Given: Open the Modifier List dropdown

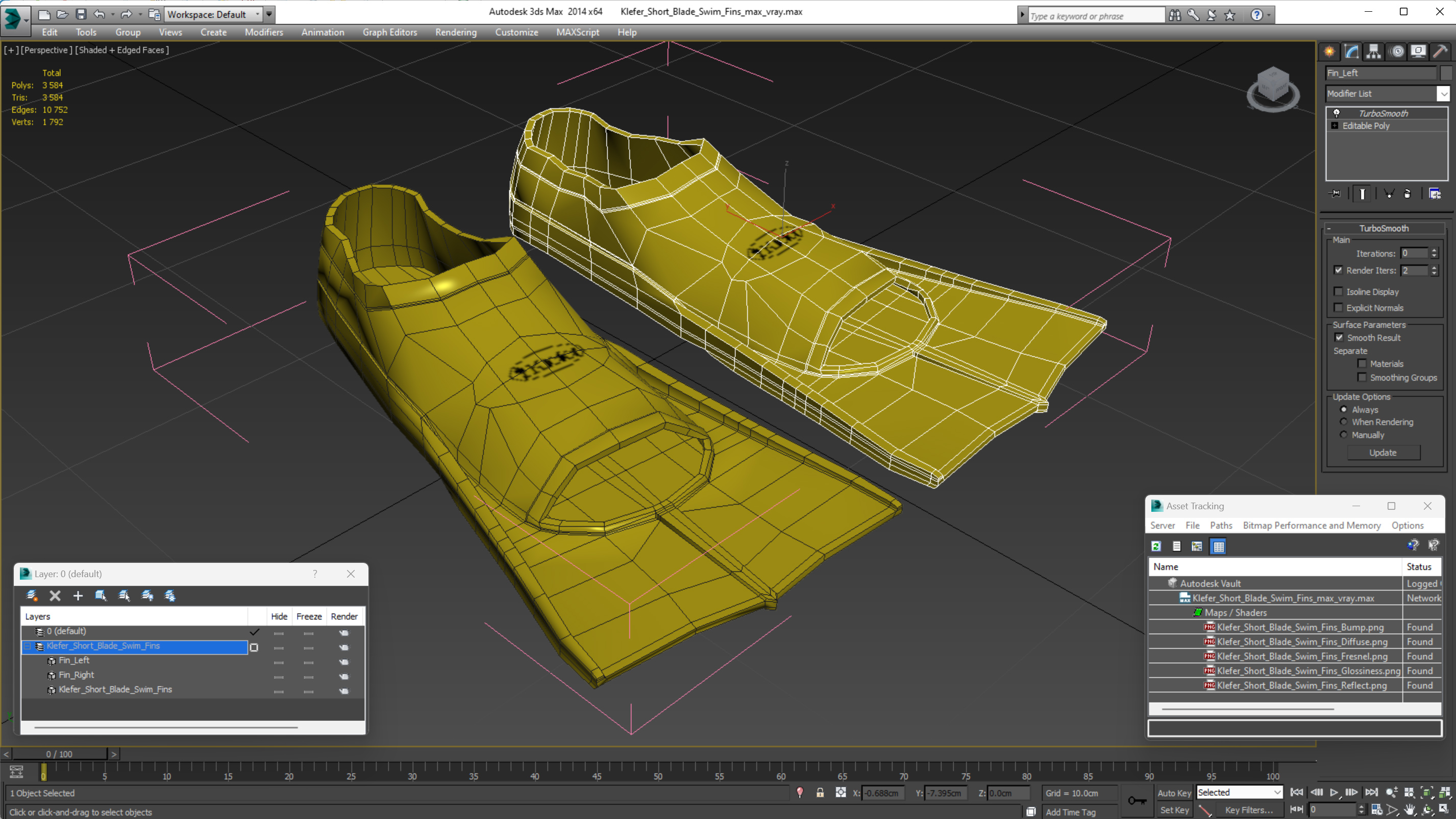Looking at the screenshot, I should 1443,94.
